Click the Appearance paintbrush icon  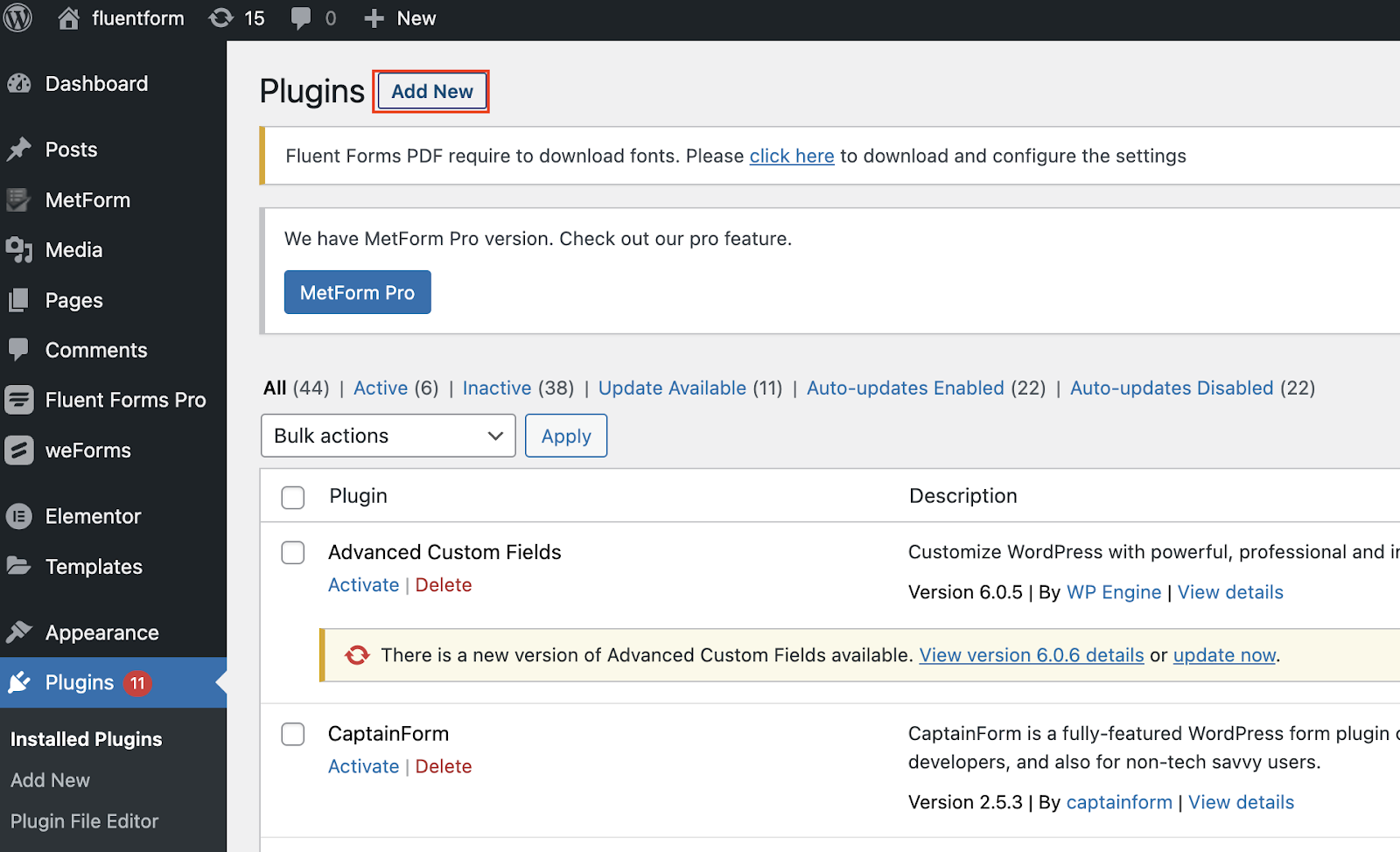pyautogui.click(x=19, y=632)
